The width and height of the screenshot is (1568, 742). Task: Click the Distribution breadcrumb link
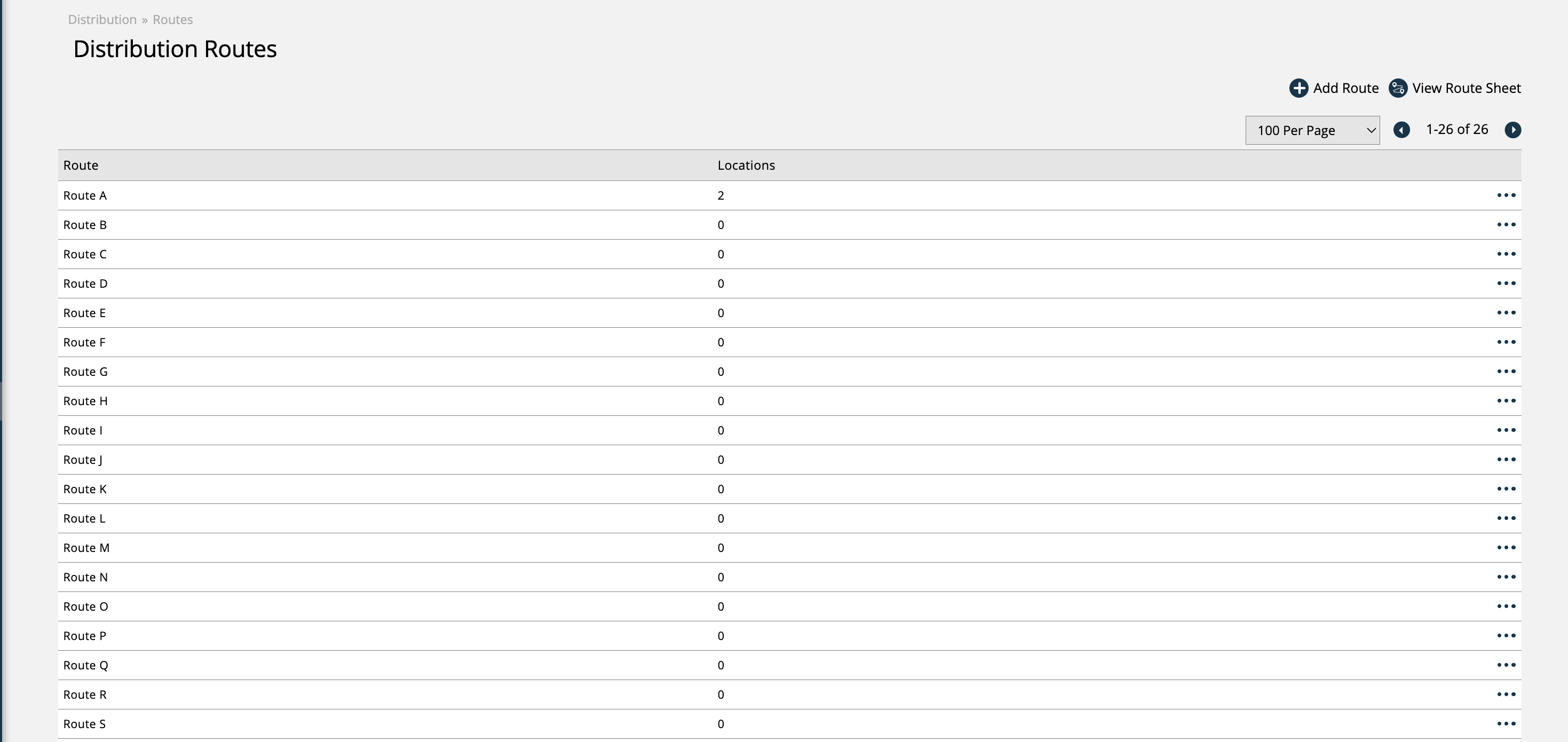[102, 19]
